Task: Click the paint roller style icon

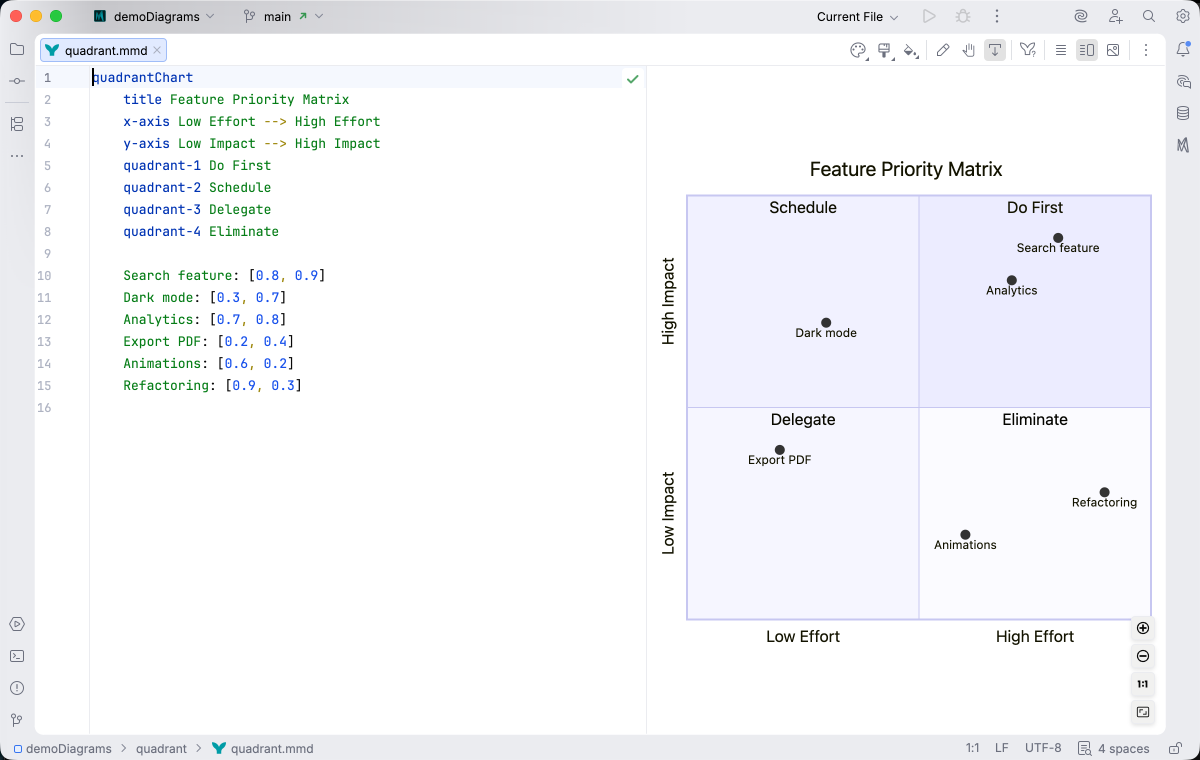Action: tap(884, 50)
